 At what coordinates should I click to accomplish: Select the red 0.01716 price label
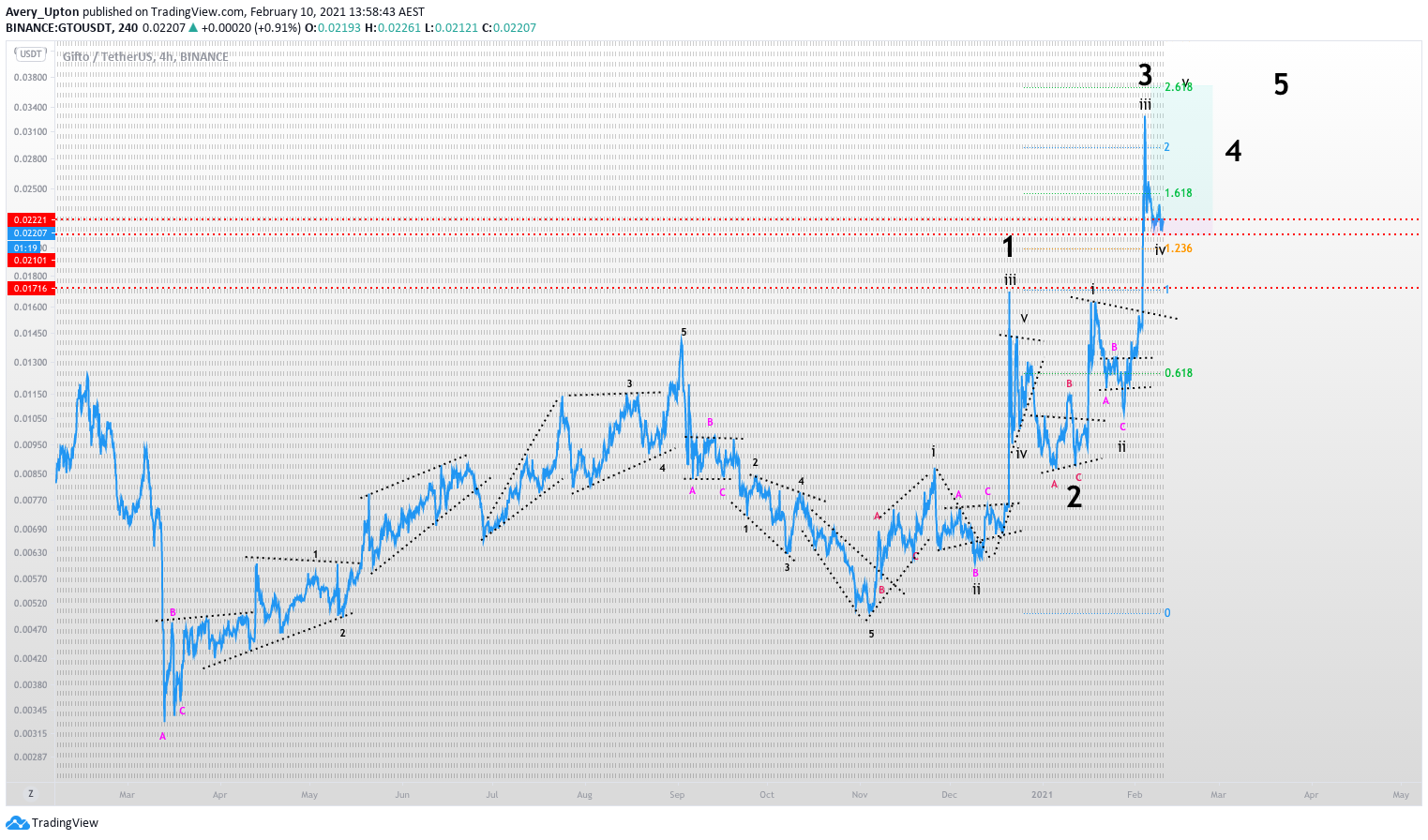(x=31, y=289)
